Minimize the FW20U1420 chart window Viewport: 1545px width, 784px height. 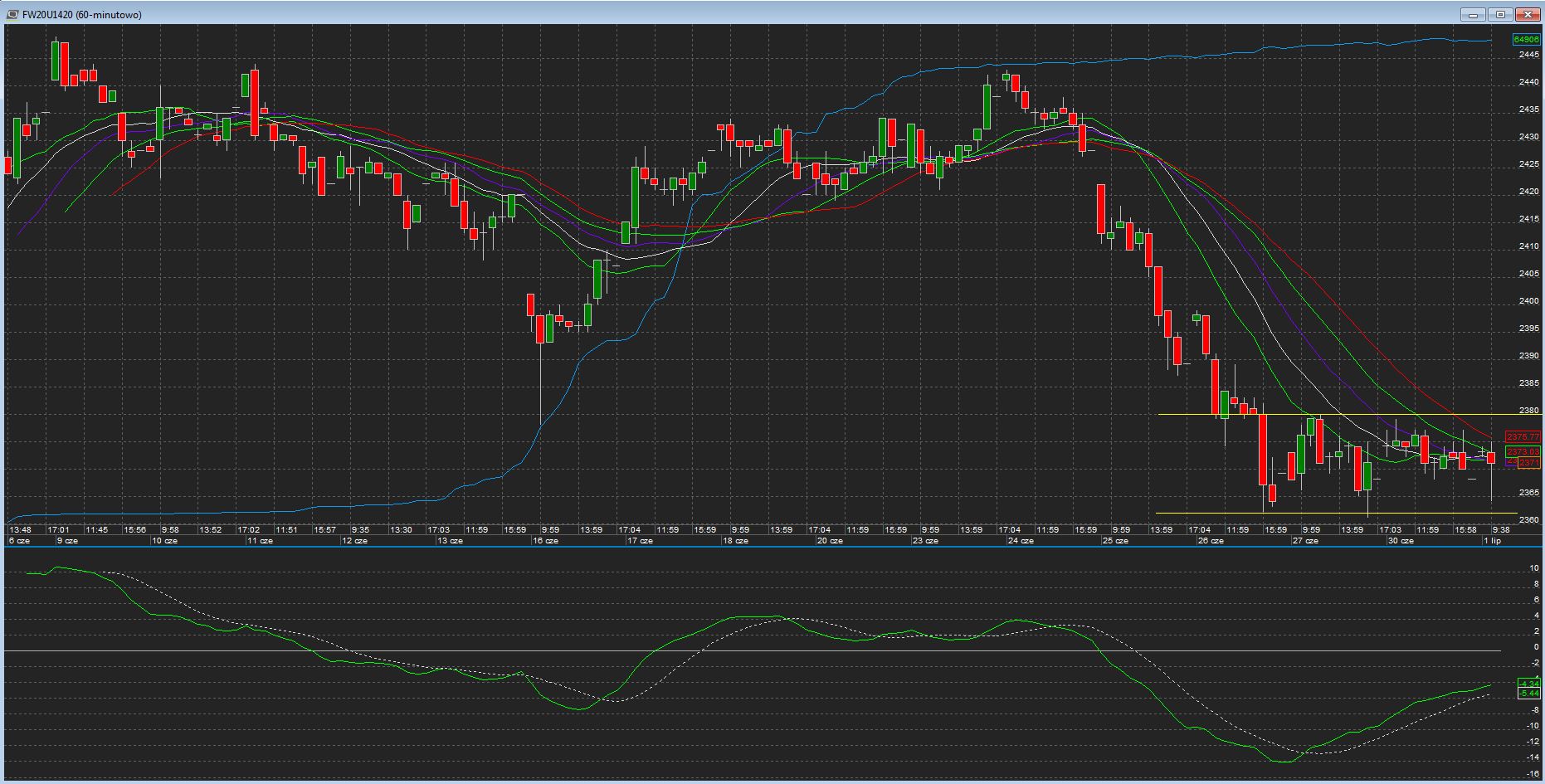[x=1474, y=14]
